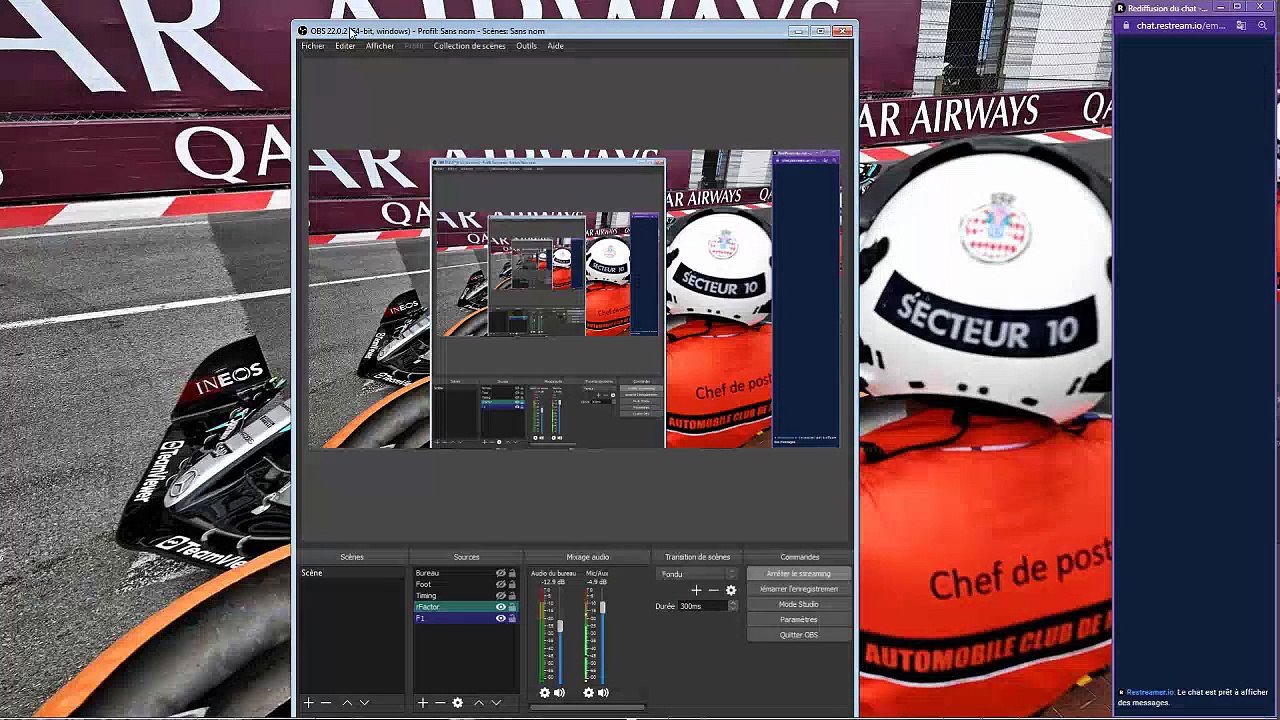Open the Fondu transition dropdown
Image resolution: width=1280 pixels, height=720 pixels.
[x=698, y=574]
